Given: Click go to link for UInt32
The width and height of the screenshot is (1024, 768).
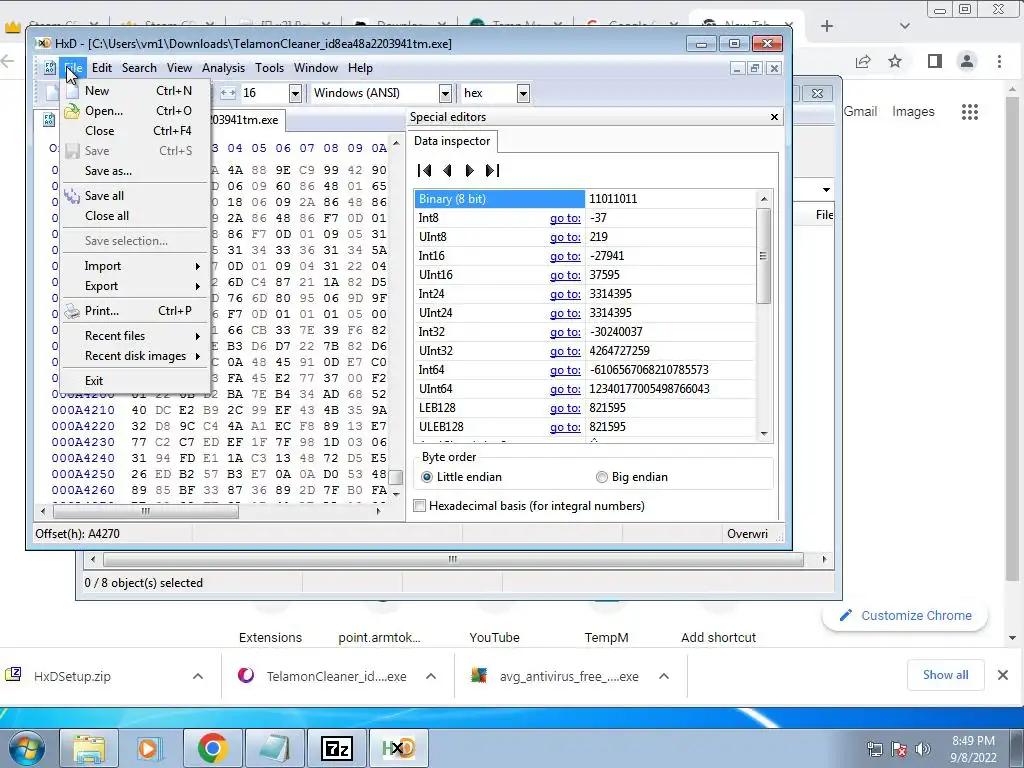Looking at the screenshot, I should 565,351.
